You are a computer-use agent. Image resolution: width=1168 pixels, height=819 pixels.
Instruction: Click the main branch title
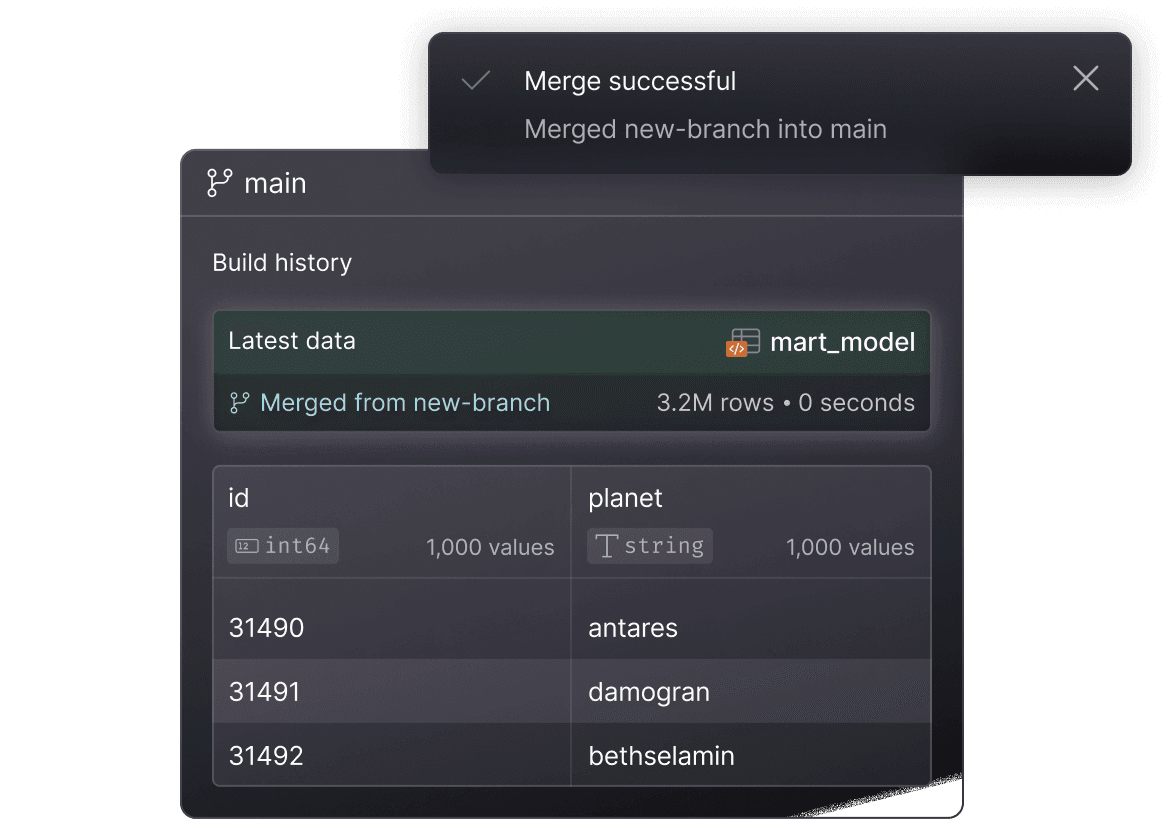pyautogui.click(x=275, y=184)
